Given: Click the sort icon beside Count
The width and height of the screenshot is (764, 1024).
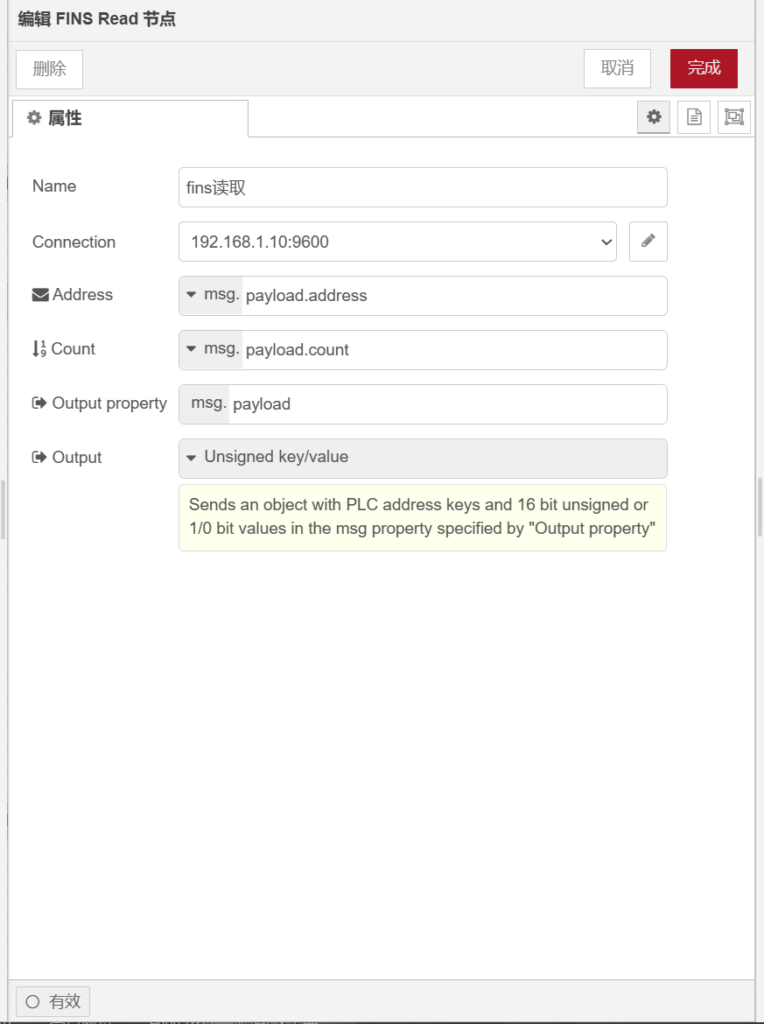Looking at the screenshot, I should [39, 349].
